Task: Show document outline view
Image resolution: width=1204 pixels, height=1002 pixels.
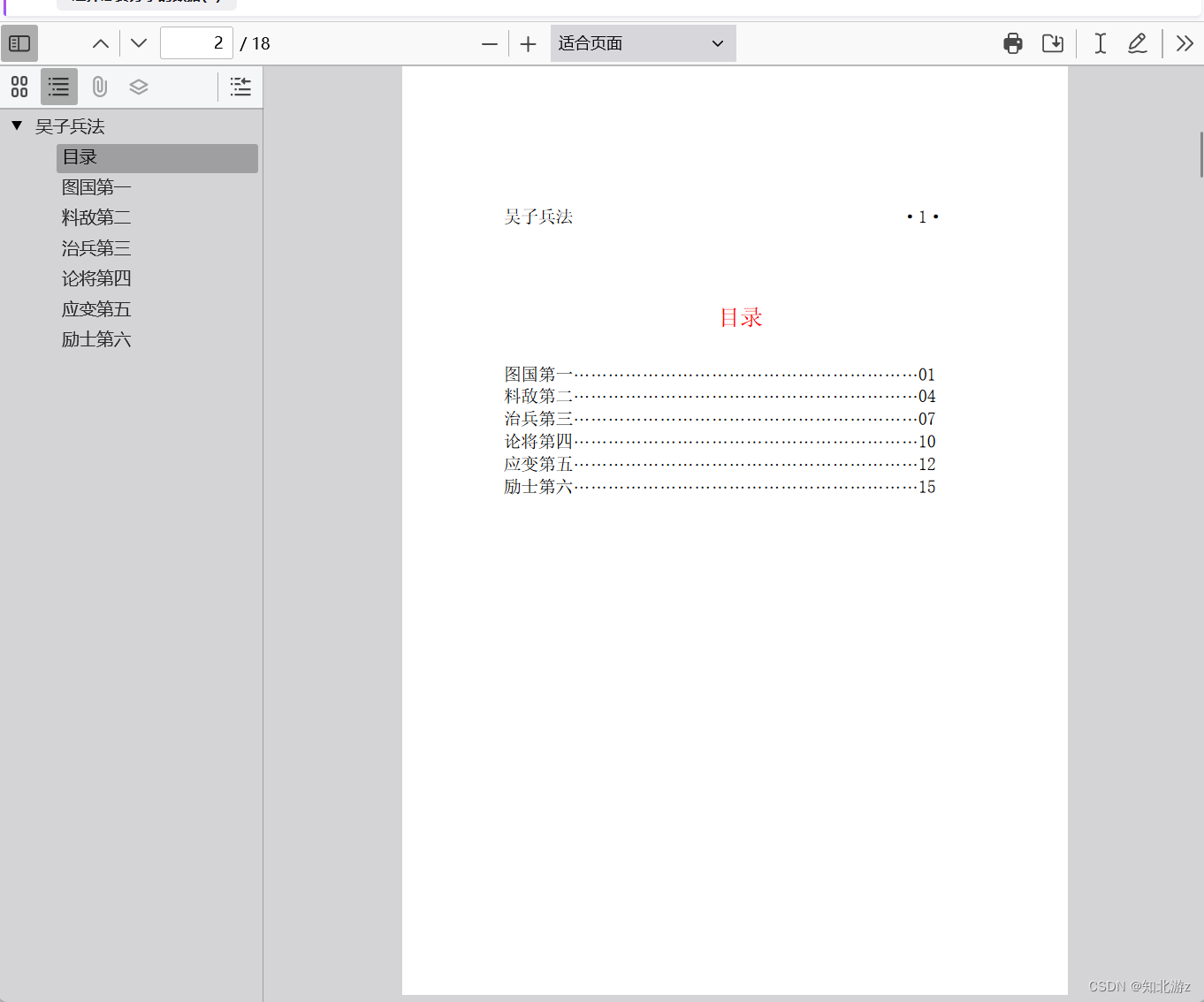Action: click(x=59, y=87)
